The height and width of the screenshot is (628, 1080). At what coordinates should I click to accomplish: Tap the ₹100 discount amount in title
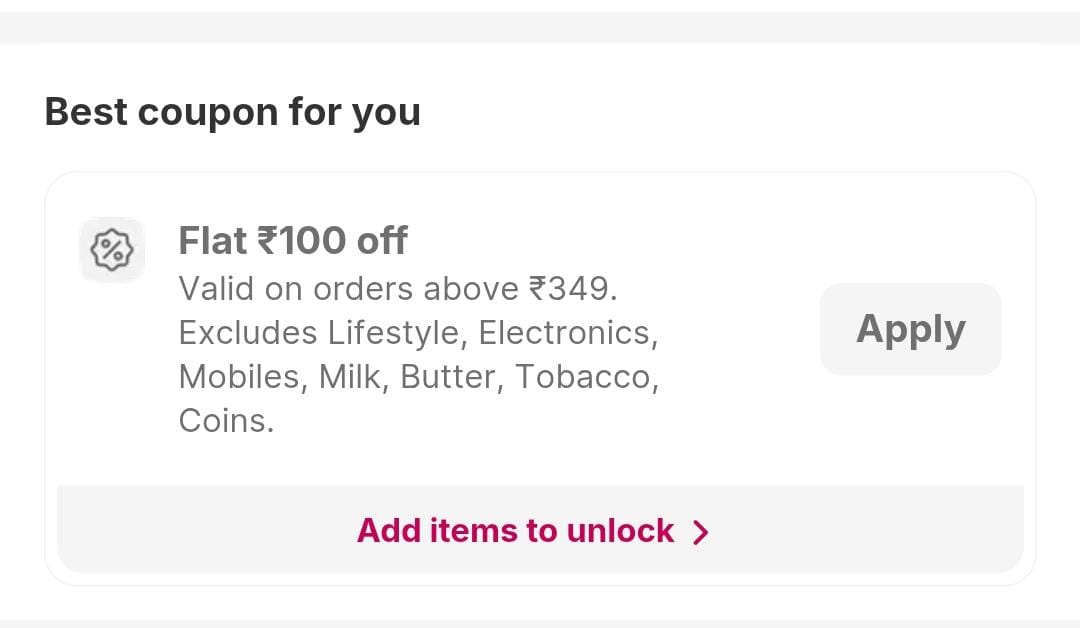pyautogui.click(x=303, y=241)
